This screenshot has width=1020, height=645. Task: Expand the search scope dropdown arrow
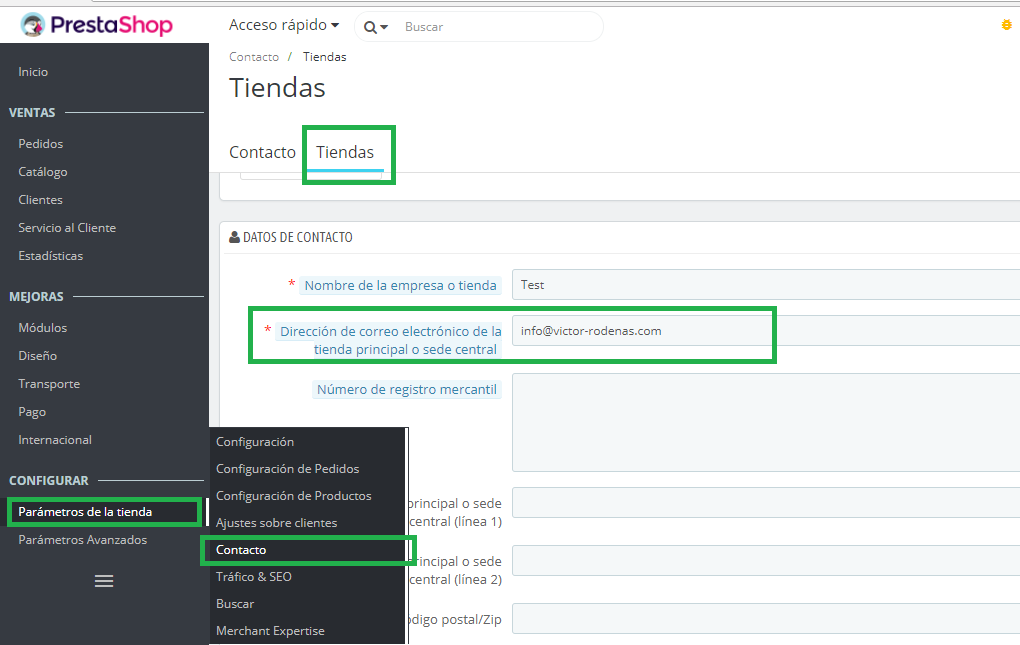pos(384,28)
